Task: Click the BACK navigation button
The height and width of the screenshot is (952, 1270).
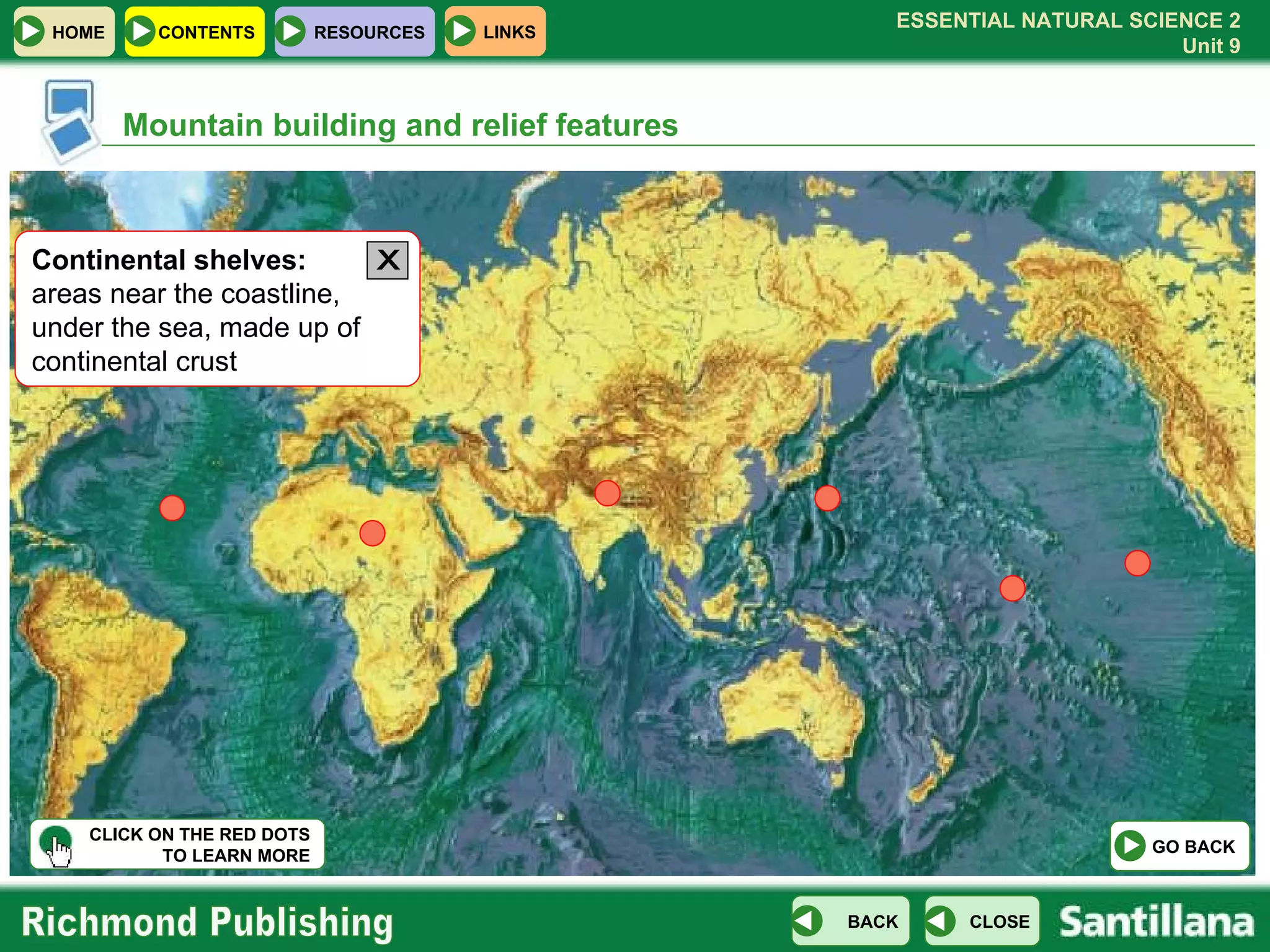Action: (x=851, y=921)
